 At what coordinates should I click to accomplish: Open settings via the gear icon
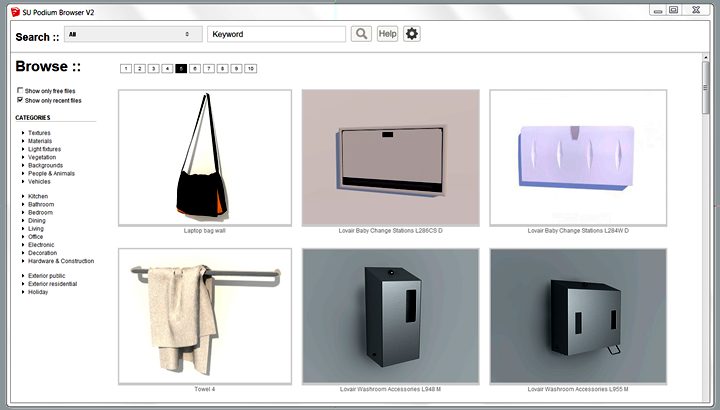tap(412, 34)
